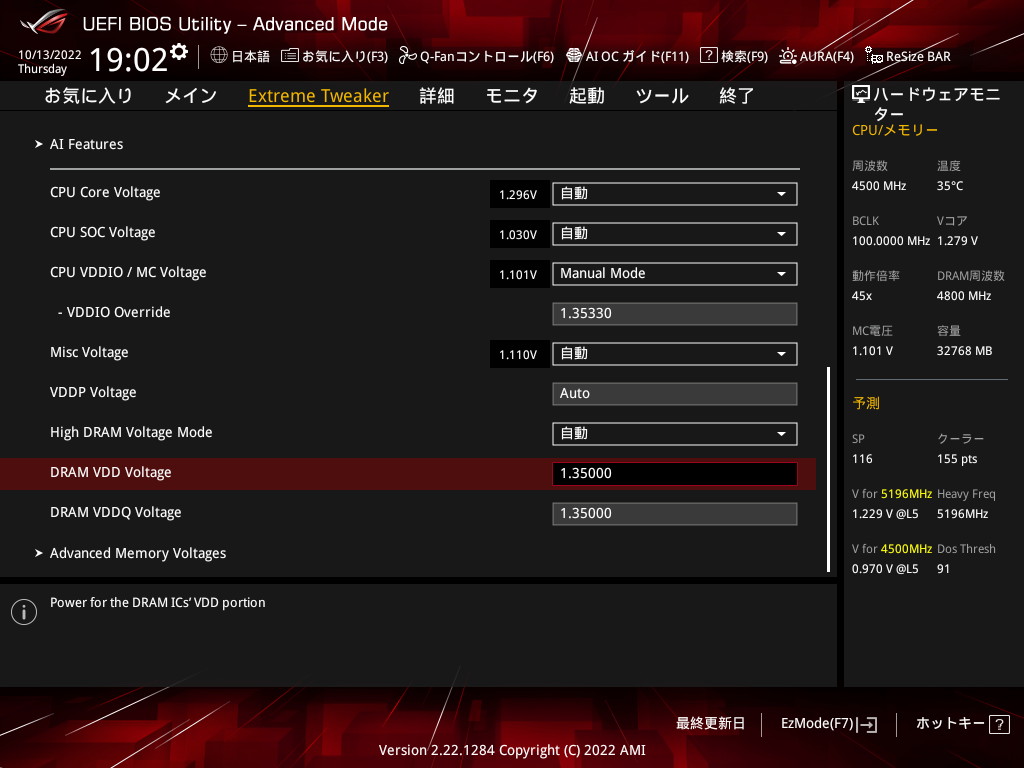Toggle ReSize BAR icon
The width and height of the screenshot is (1024, 768).
coord(874,56)
